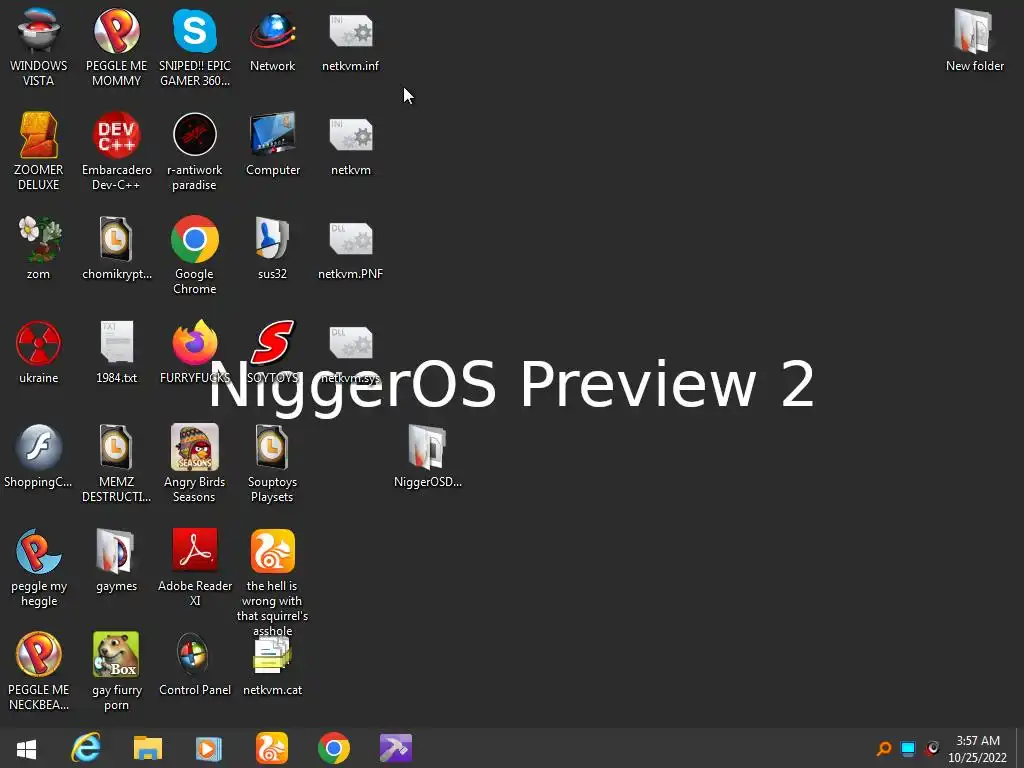Select the Souptoys Playsets icon
The height and width of the screenshot is (768, 1024).
tap(272, 463)
